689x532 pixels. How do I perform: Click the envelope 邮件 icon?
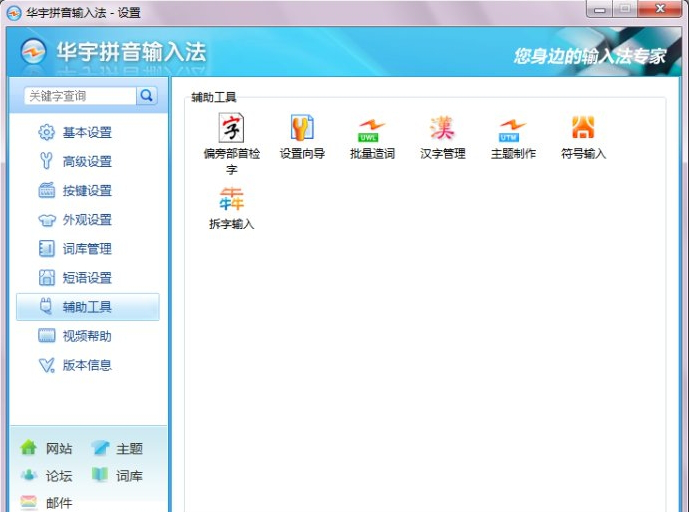pos(29,502)
